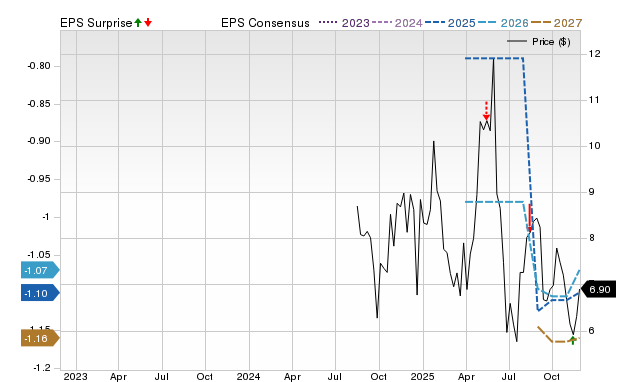Click the EPS Surprise legend label

[x=96, y=23]
